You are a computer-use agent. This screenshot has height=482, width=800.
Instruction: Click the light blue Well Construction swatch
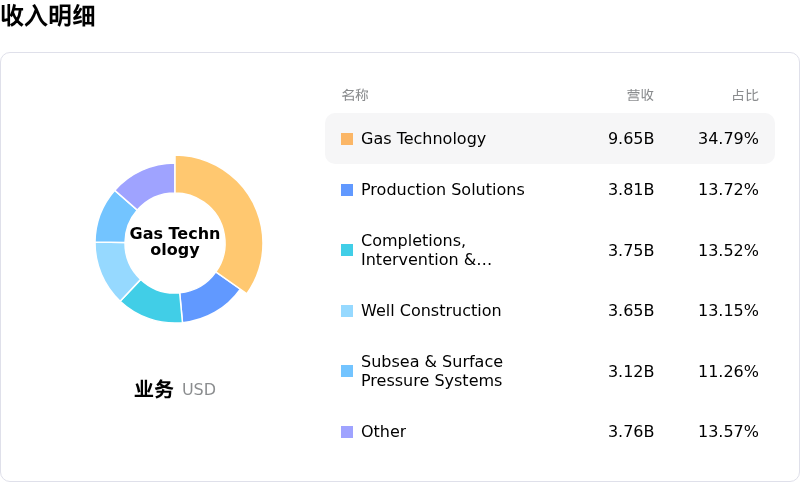coord(347,311)
